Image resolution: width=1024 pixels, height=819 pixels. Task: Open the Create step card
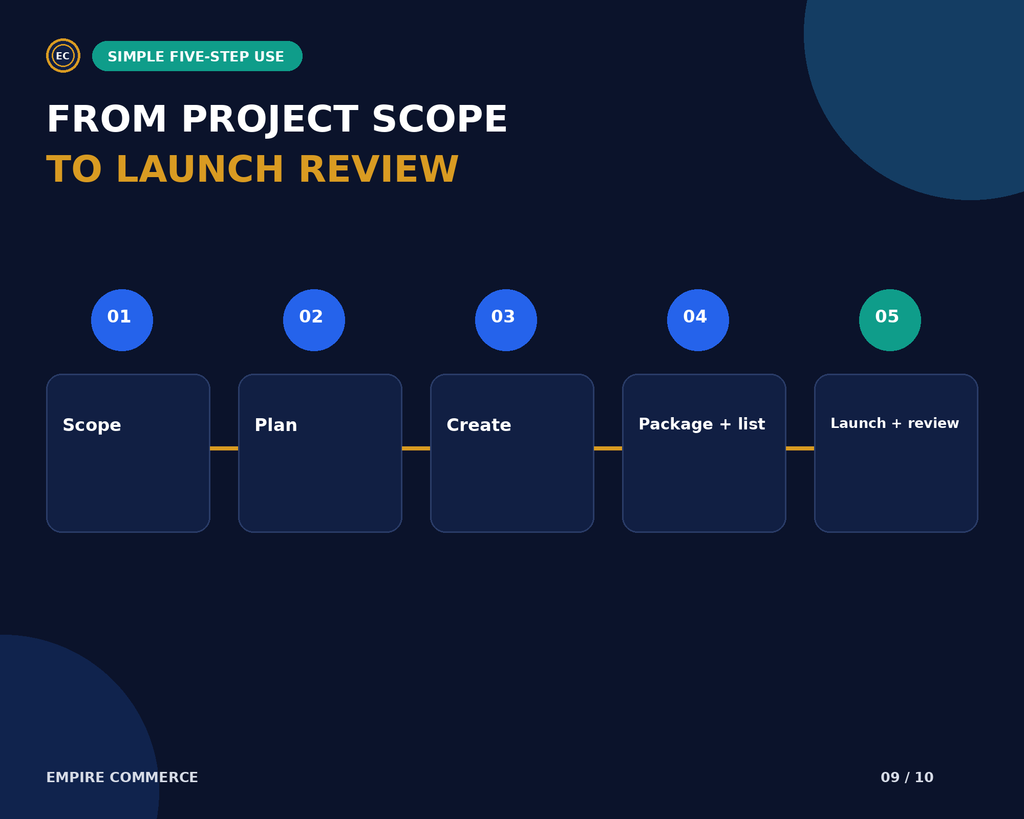coord(512,453)
